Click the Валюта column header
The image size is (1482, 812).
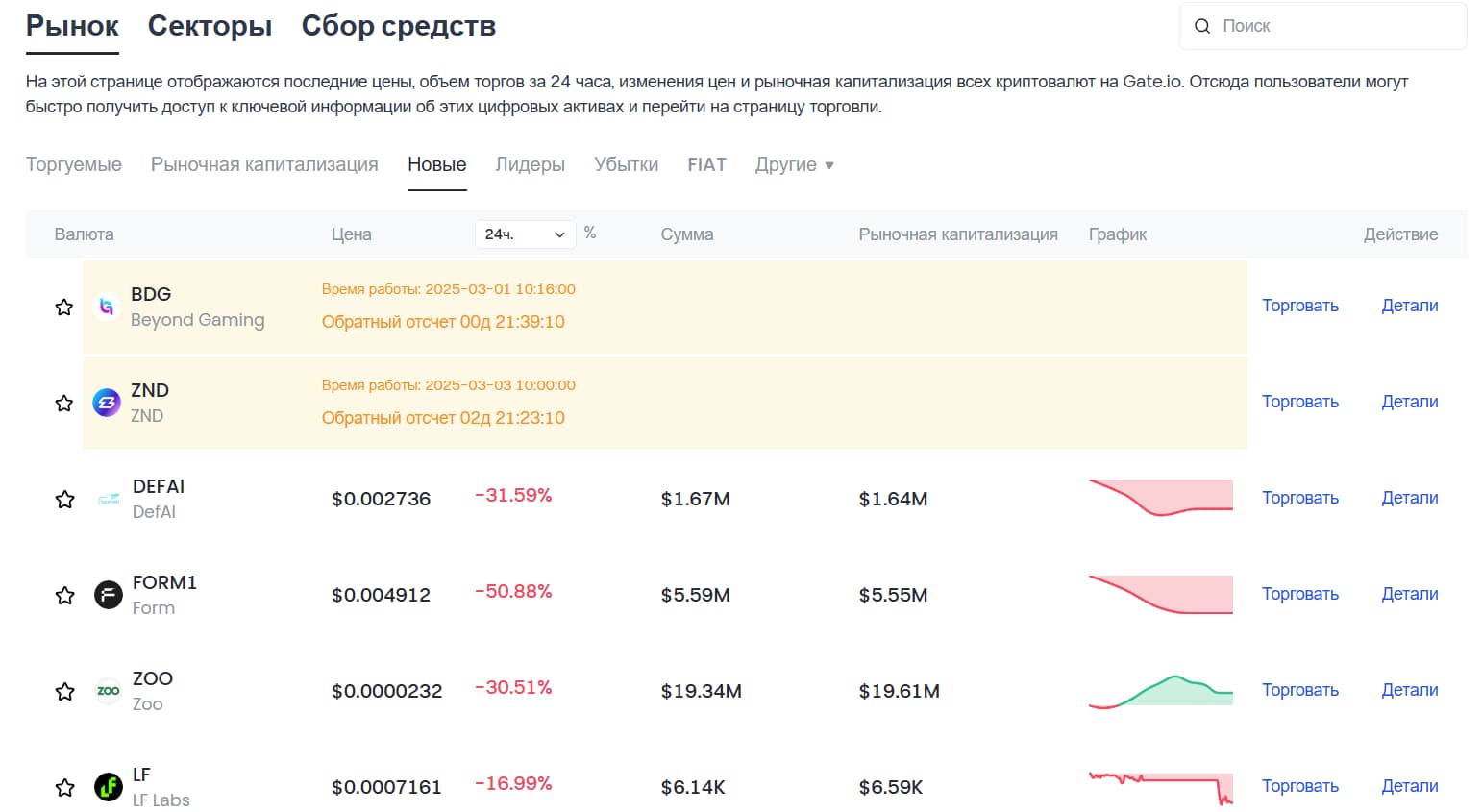point(84,234)
